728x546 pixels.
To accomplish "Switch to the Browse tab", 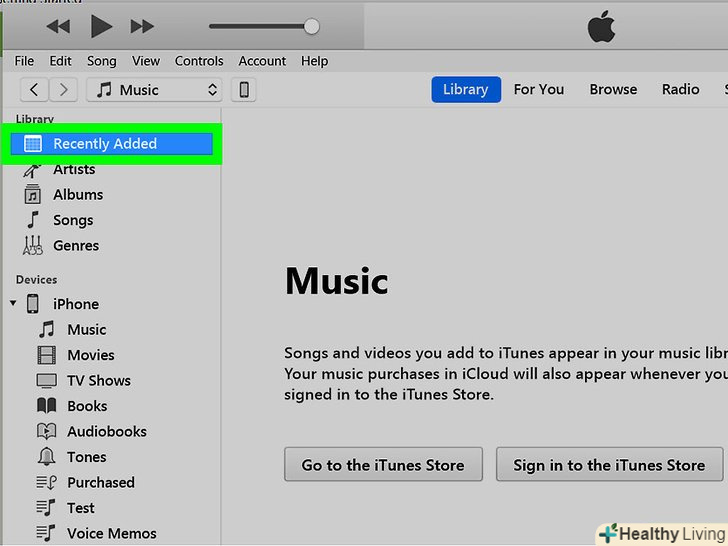I will coord(613,89).
